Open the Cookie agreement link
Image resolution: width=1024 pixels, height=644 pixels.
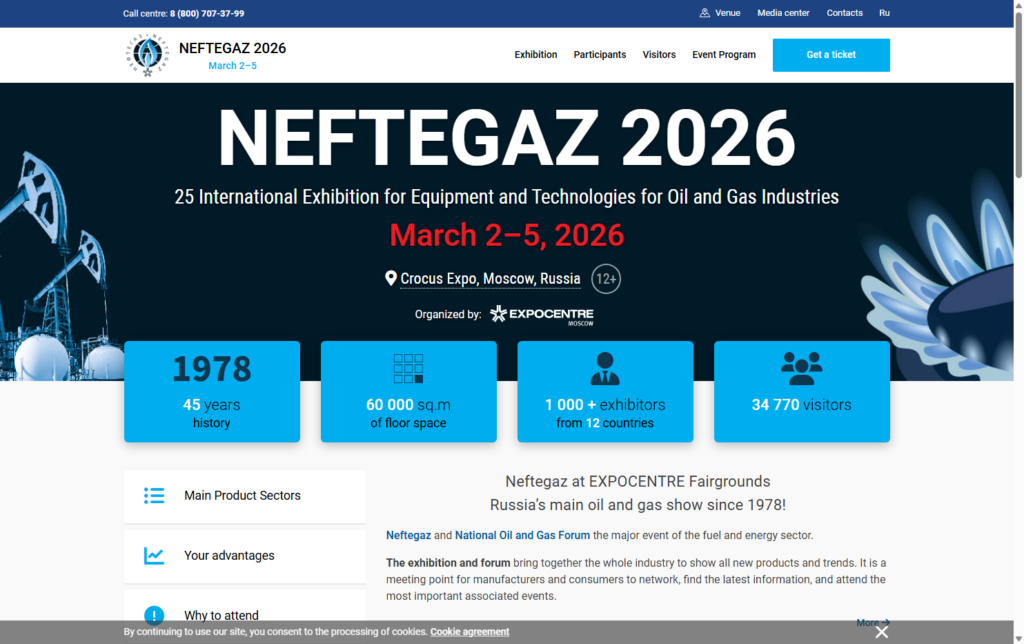point(469,632)
